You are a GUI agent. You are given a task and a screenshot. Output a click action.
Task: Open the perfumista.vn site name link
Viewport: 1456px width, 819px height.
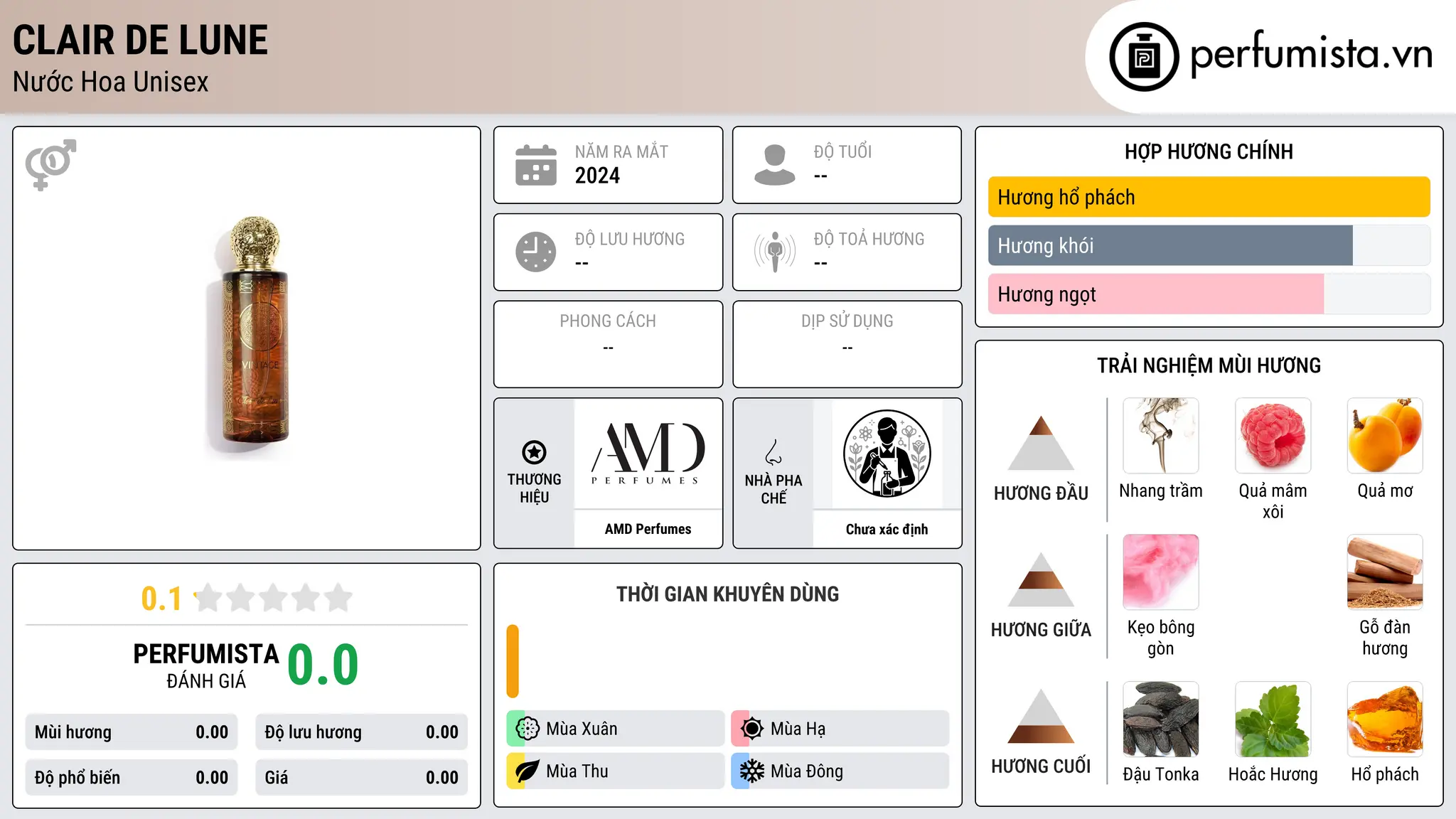[x=1312, y=53]
